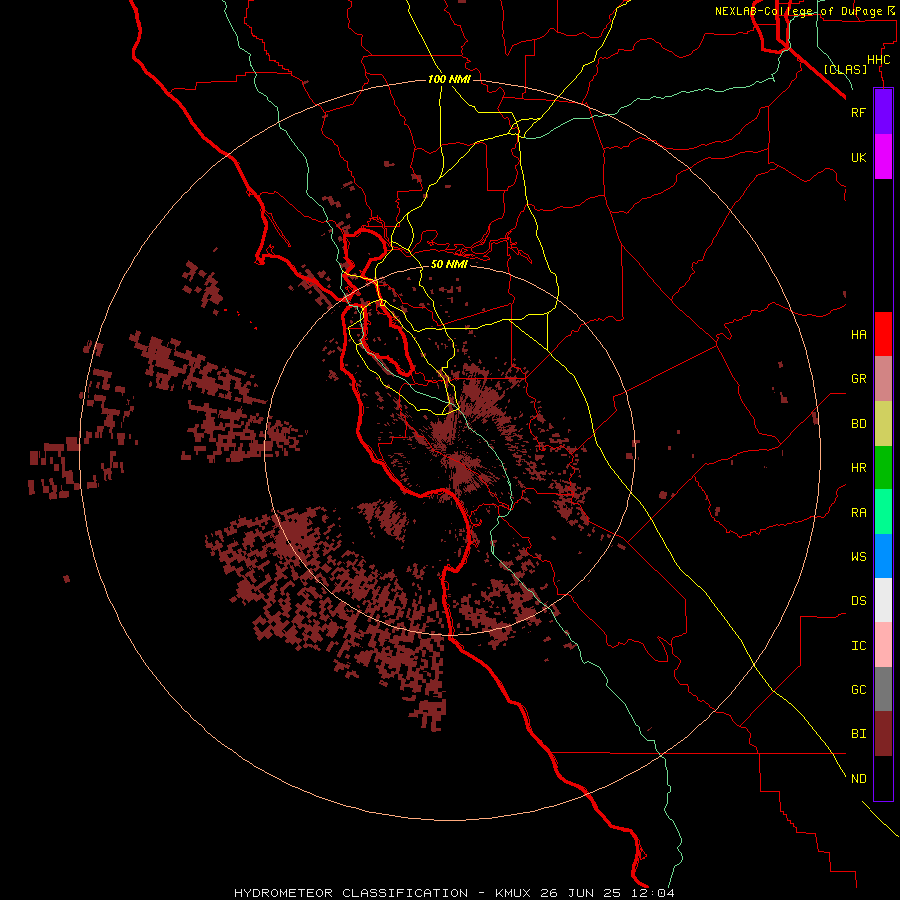Click the "[CLAS]" units label
Viewport: 900px width, 900px height.
point(845,69)
